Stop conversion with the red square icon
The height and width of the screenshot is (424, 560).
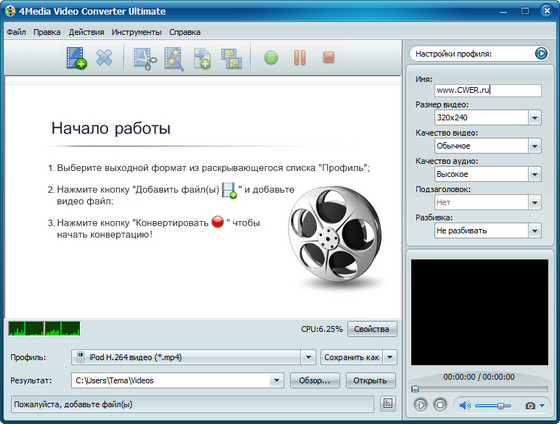coord(329,57)
